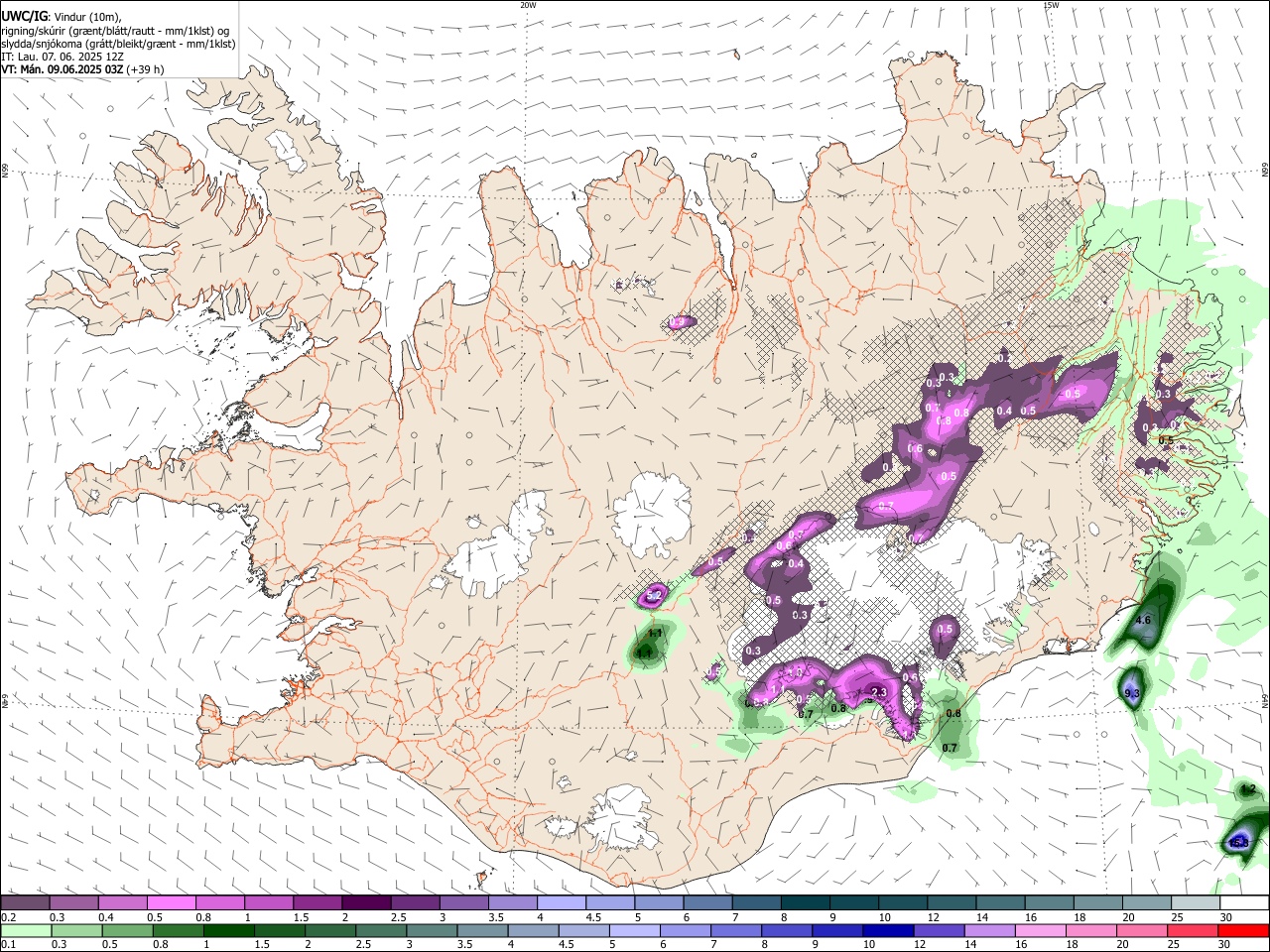Click the '20W' longitude label
Viewport: 1270px width, 952px height.
point(528,5)
